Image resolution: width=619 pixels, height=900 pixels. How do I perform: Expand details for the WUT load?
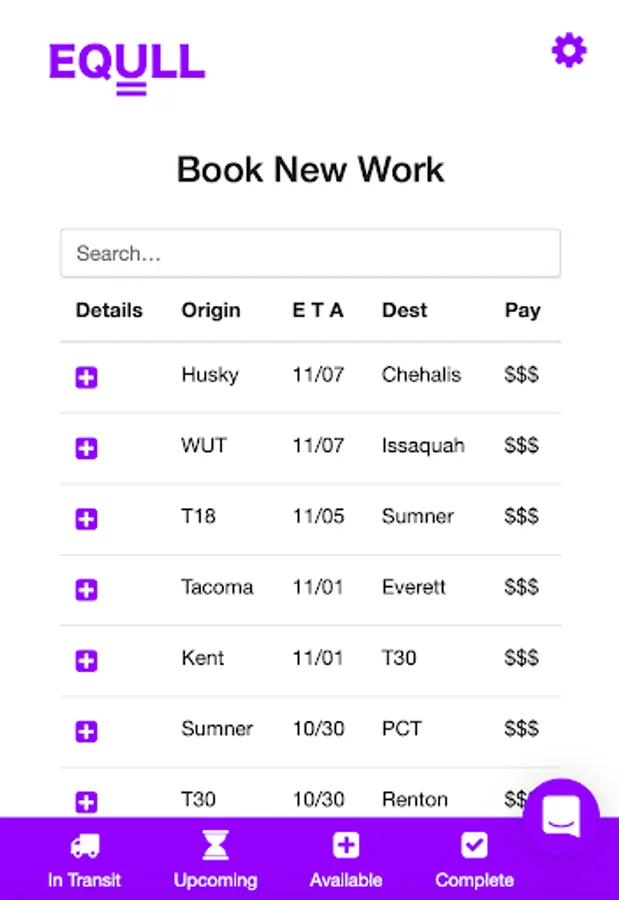(87, 448)
